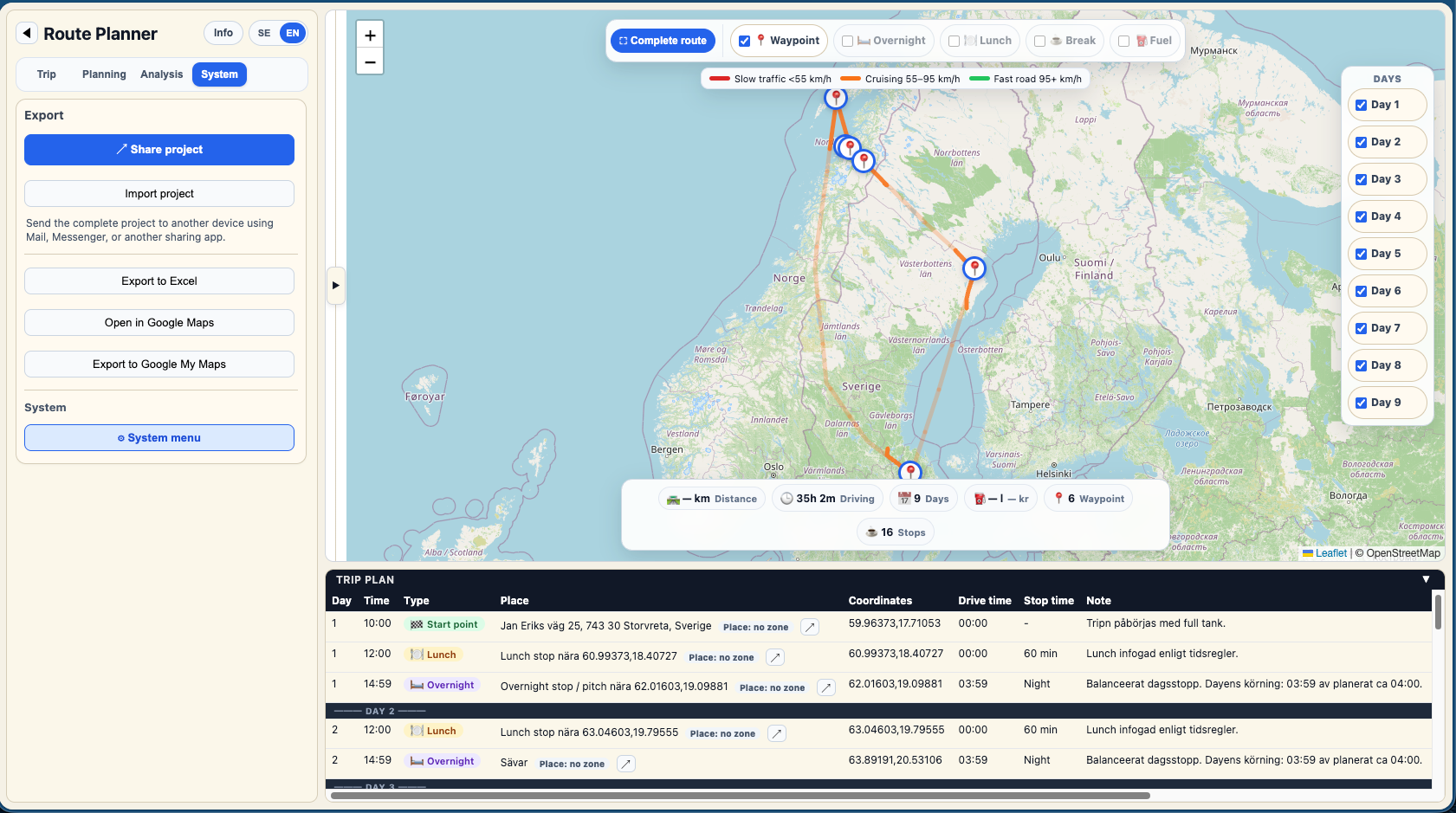The image size is (1456, 813).
Task: Click the Drive time column header
Action: (x=985, y=601)
